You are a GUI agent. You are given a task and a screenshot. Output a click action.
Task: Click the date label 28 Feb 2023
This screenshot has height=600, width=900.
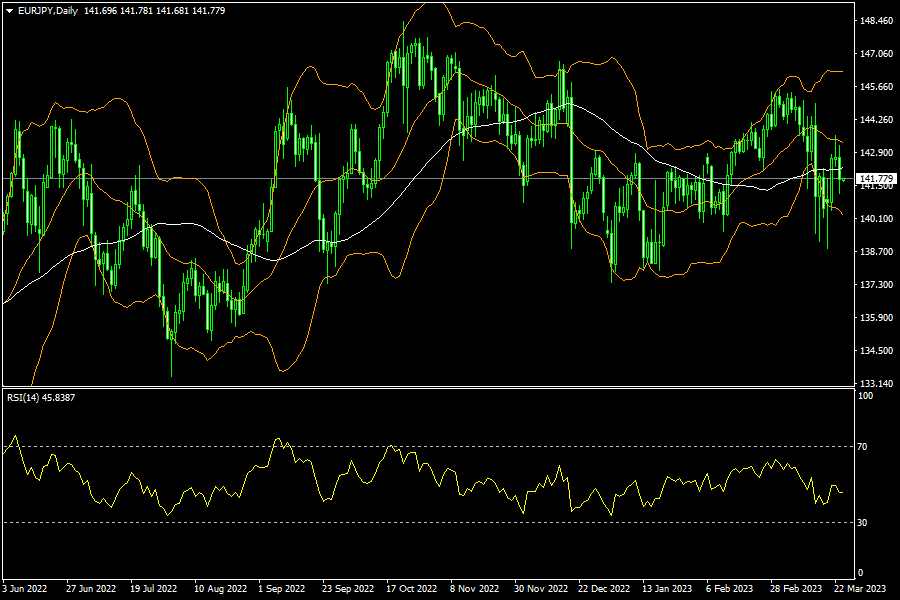[796, 589]
